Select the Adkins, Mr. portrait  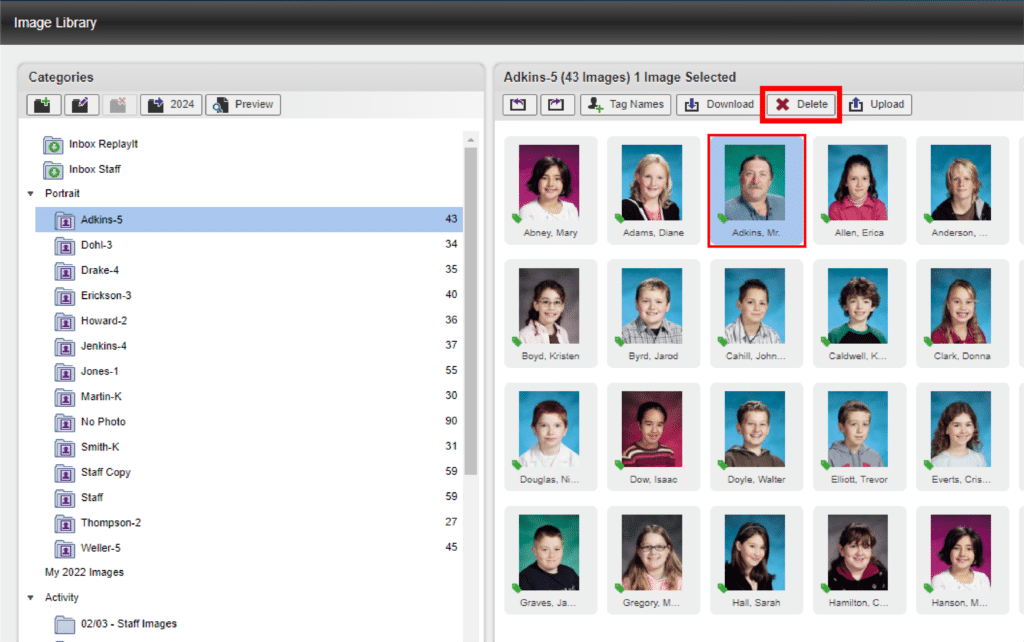[x=756, y=190]
